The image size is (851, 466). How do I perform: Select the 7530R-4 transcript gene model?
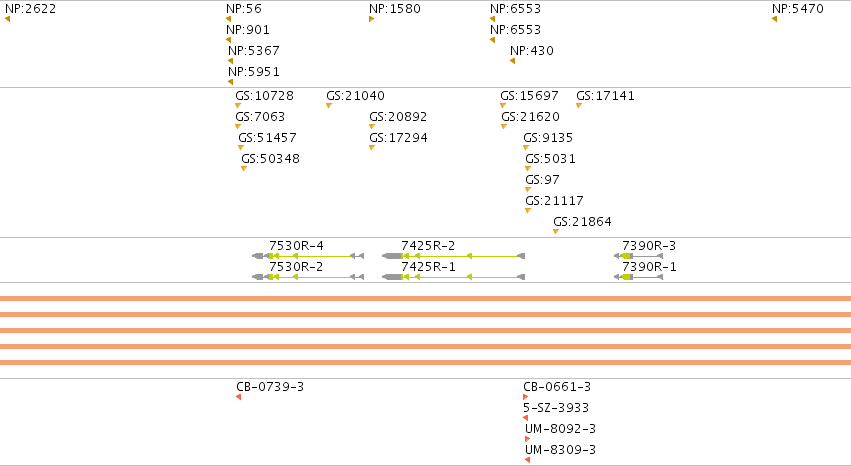(x=308, y=256)
